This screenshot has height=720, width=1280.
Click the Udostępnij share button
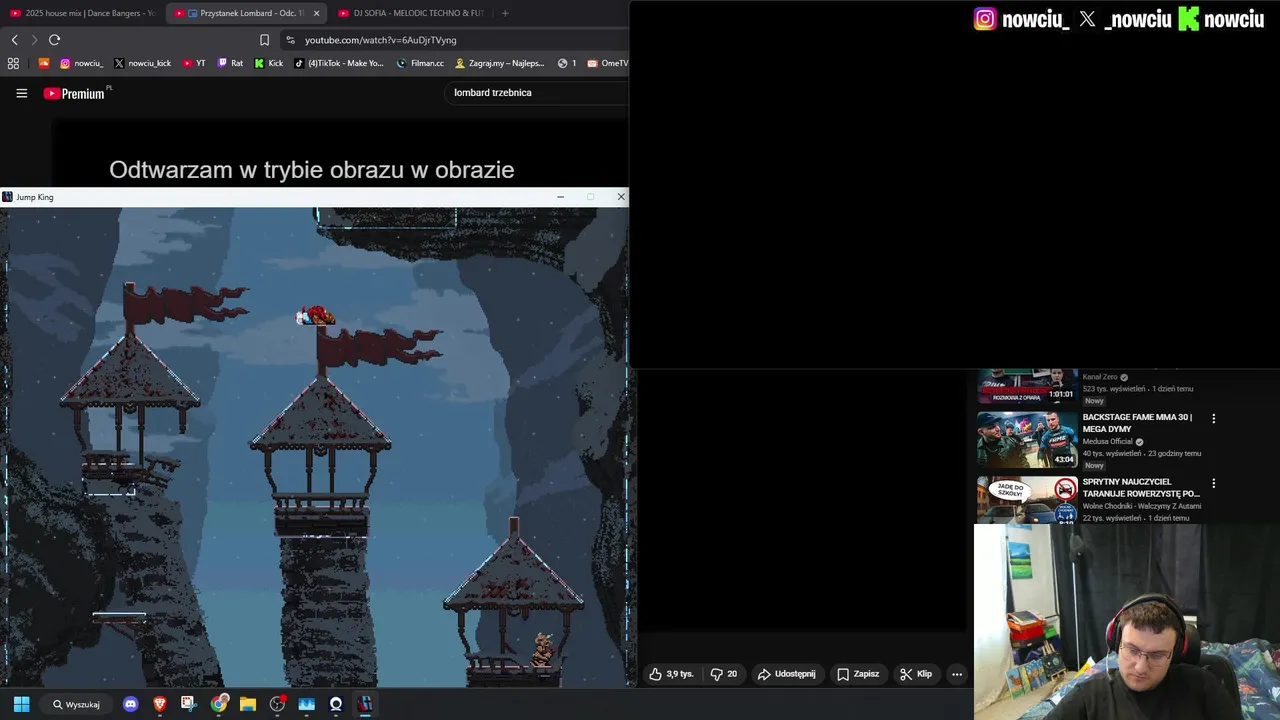pyautogui.click(x=787, y=674)
